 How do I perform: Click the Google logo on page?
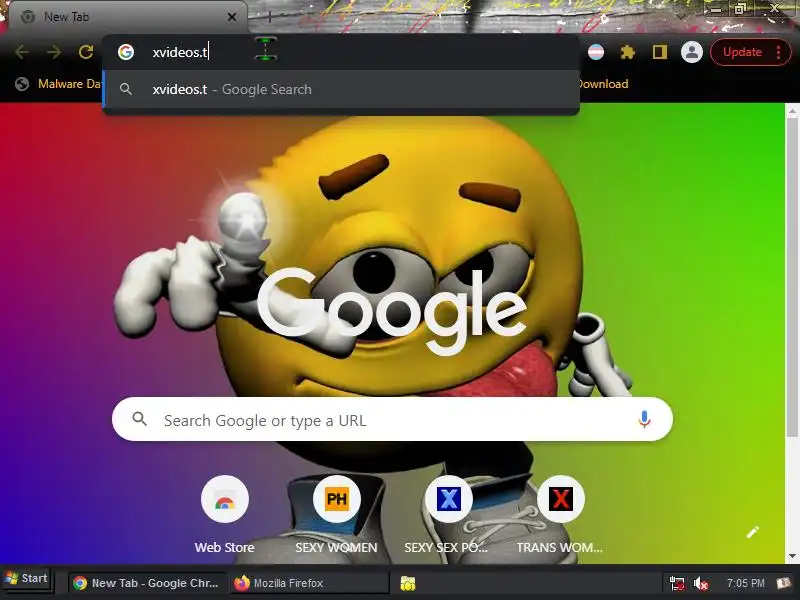[392, 311]
